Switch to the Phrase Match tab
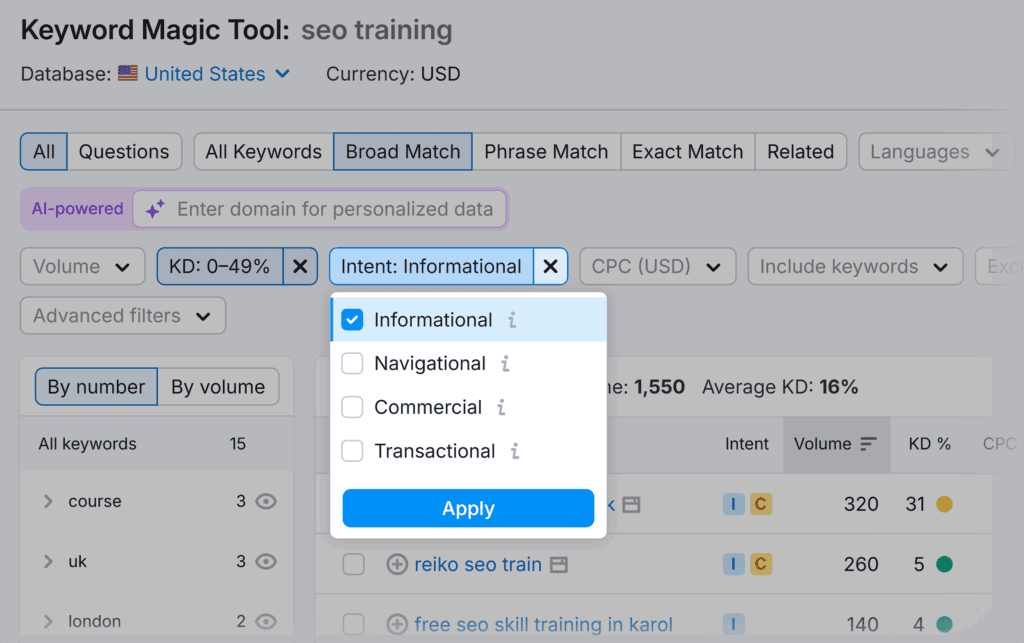 [x=546, y=151]
